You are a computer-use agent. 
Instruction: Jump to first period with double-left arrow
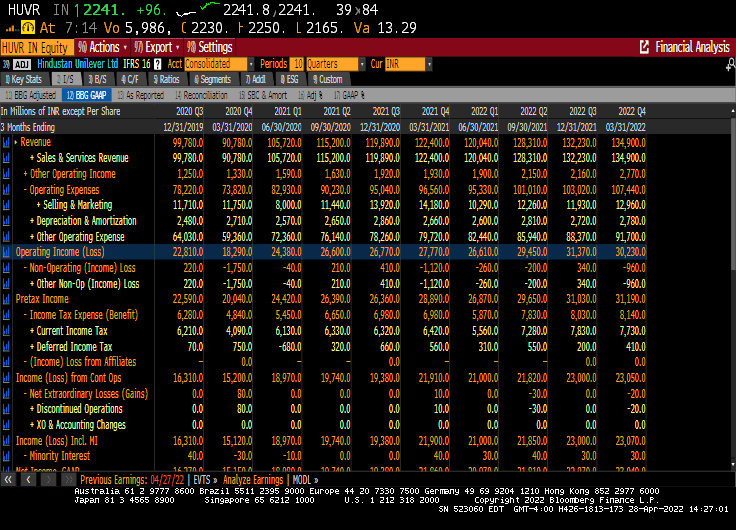(8, 480)
